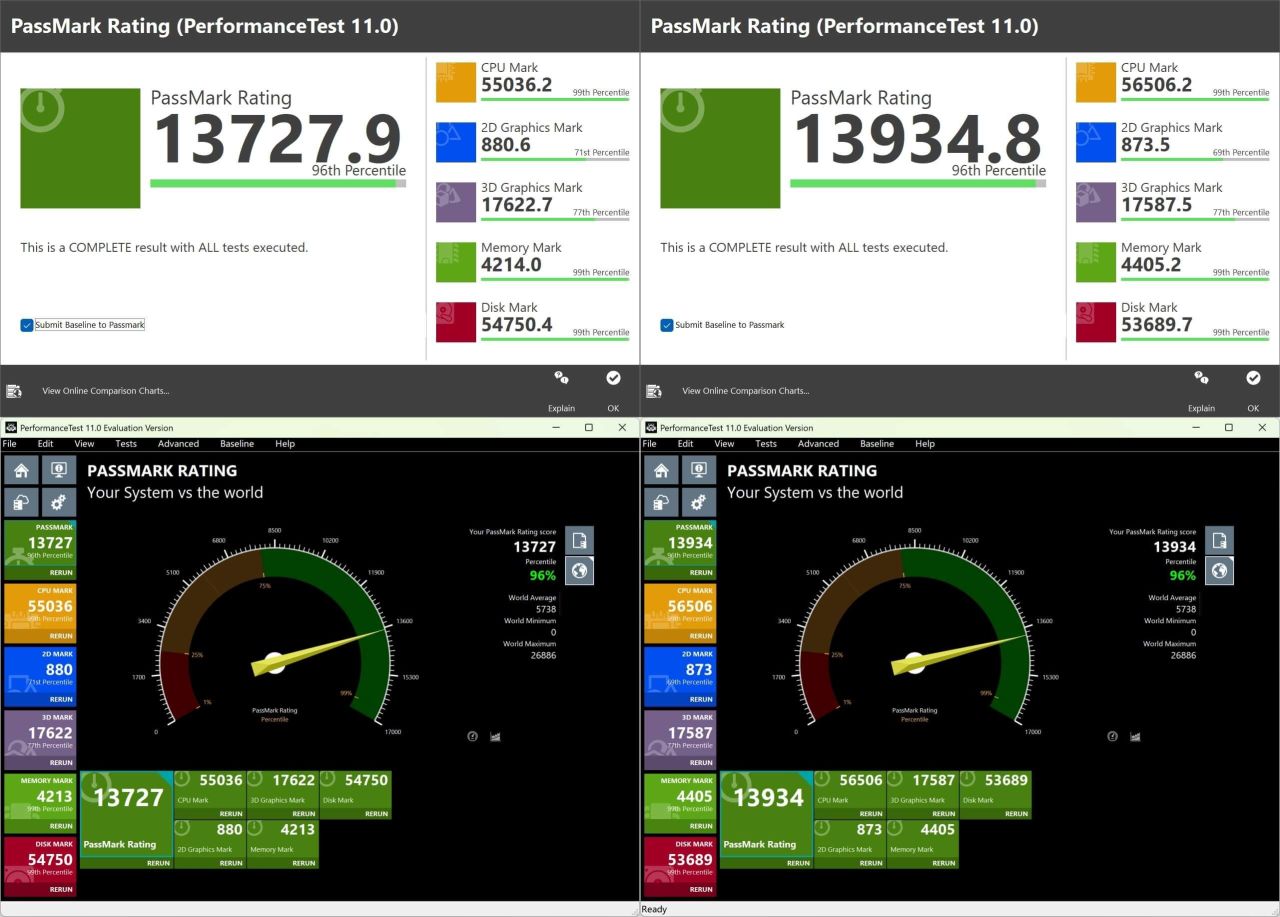Click Explain in the 13934.8 rating dialog
Screen dimensions: 1280x917
1201,390
